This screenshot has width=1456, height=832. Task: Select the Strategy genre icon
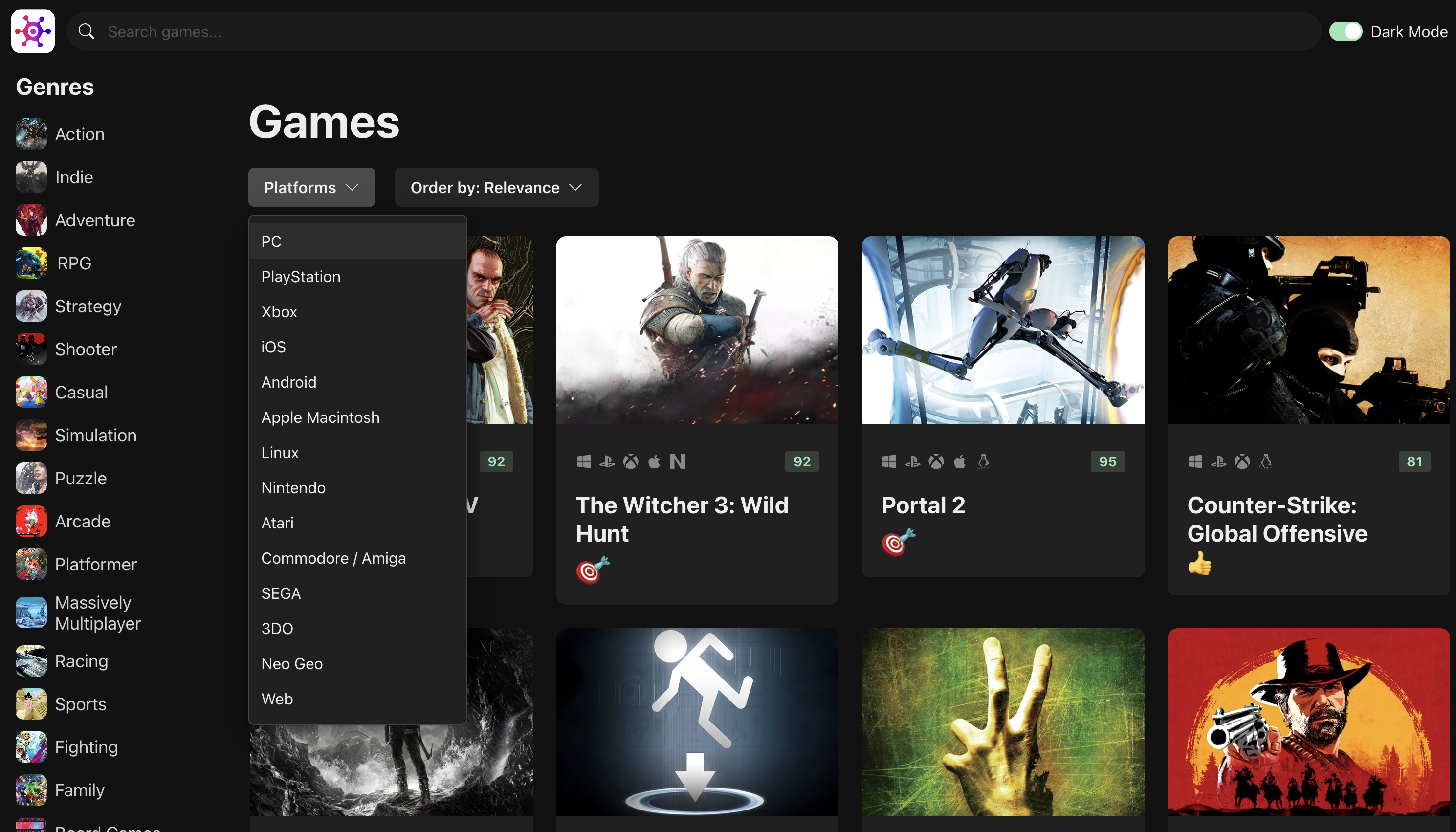[x=31, y=306]
